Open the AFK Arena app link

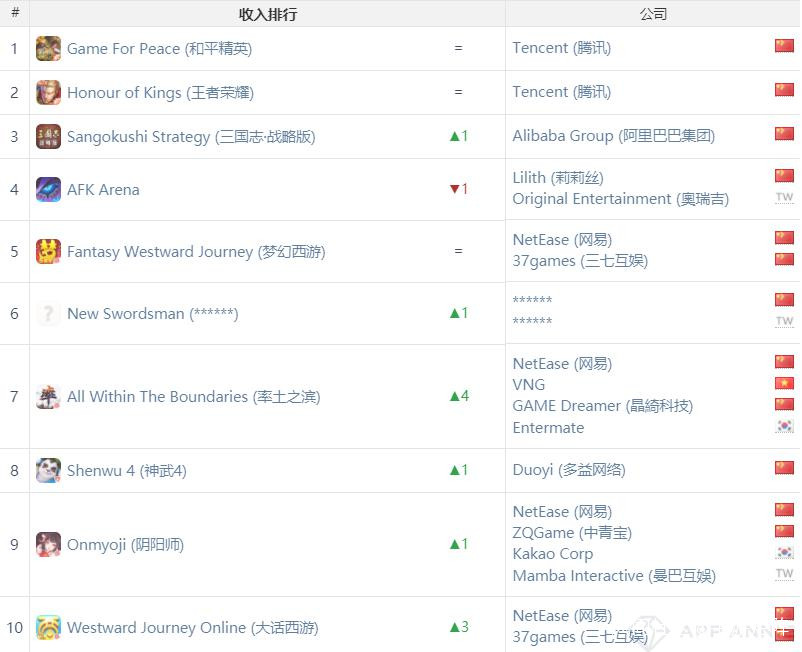(x=103, y=190)
